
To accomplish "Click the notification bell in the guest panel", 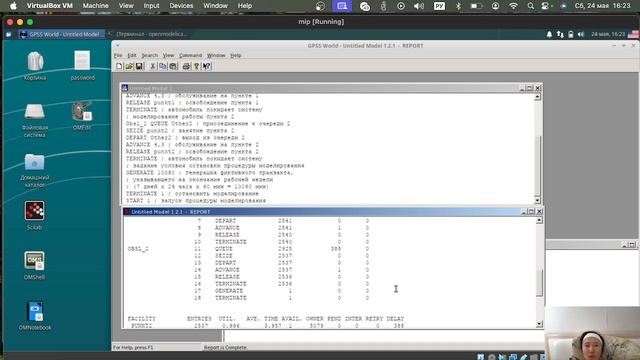I will click(x=549, y=35).
